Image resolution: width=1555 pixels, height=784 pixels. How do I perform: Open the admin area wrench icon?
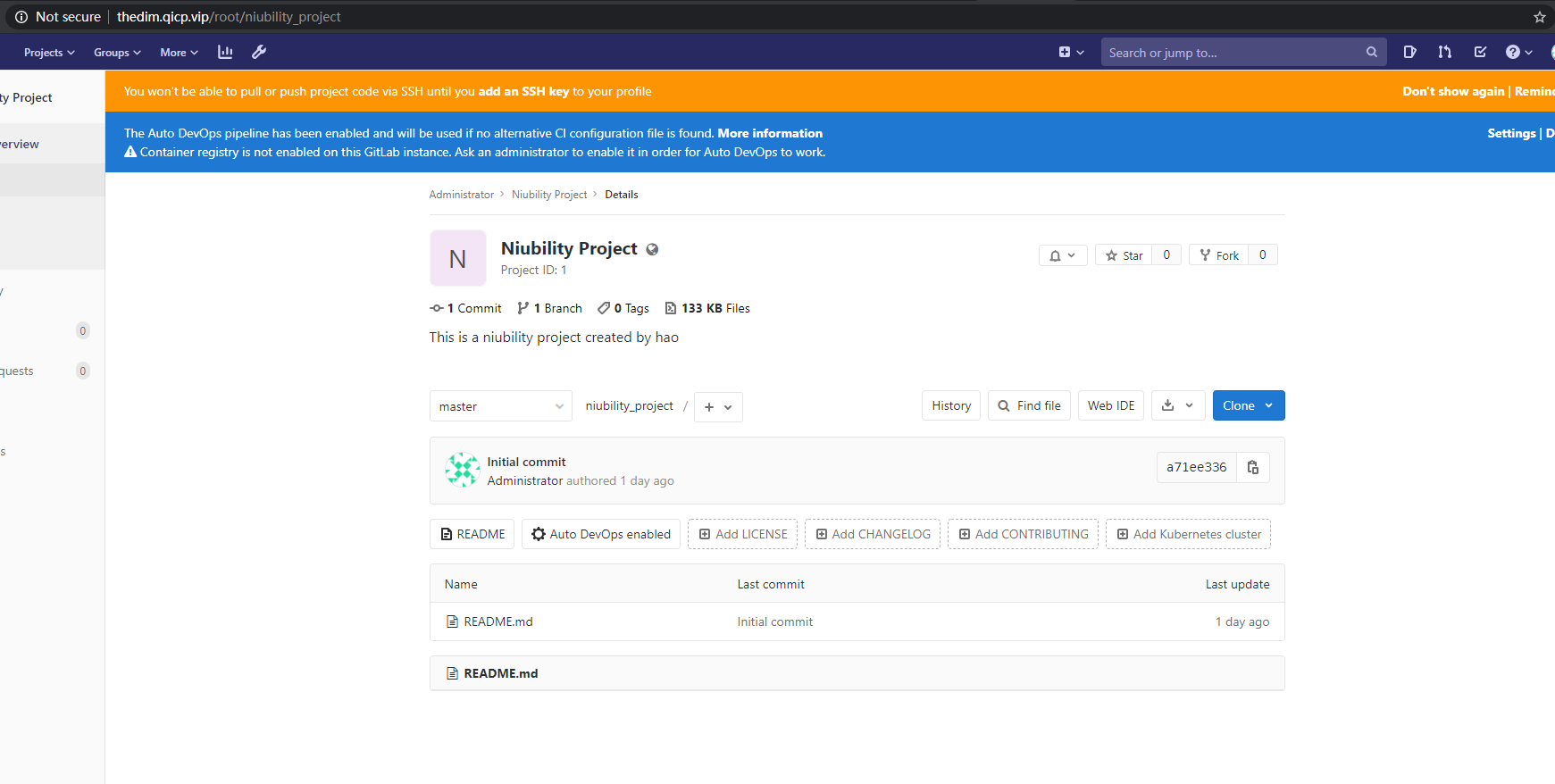click(259, 53)
